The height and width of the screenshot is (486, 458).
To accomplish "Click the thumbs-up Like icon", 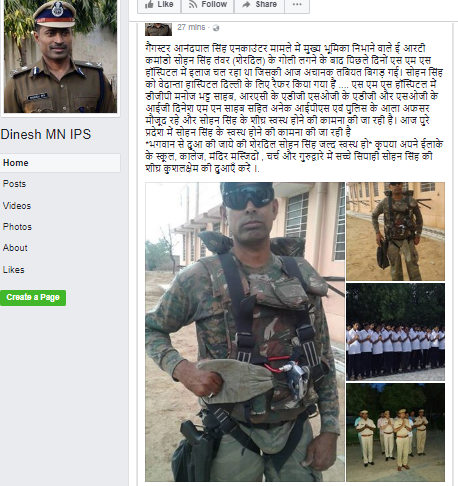I will point(149,4).
